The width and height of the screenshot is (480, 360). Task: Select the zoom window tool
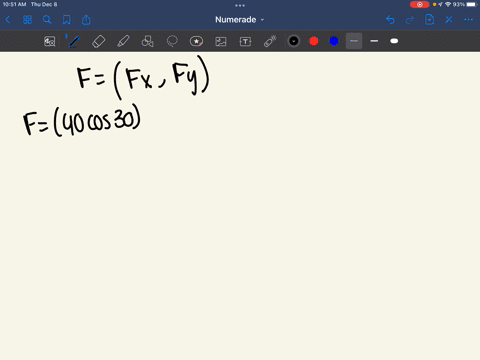pyautogui.click(x=50, y=41)
